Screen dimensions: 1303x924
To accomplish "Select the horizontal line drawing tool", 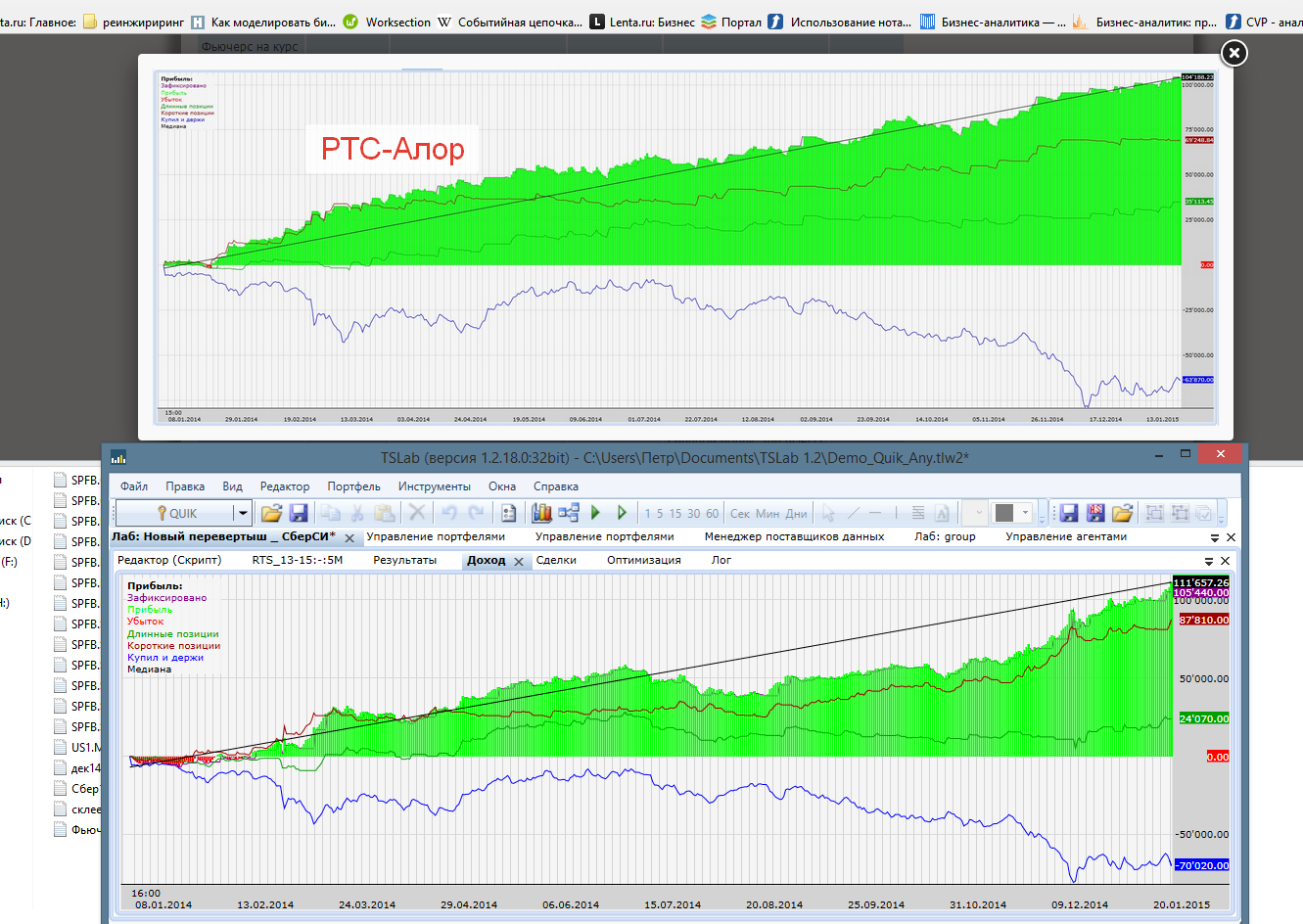I will pyautogui.click(x=875, y=513).
